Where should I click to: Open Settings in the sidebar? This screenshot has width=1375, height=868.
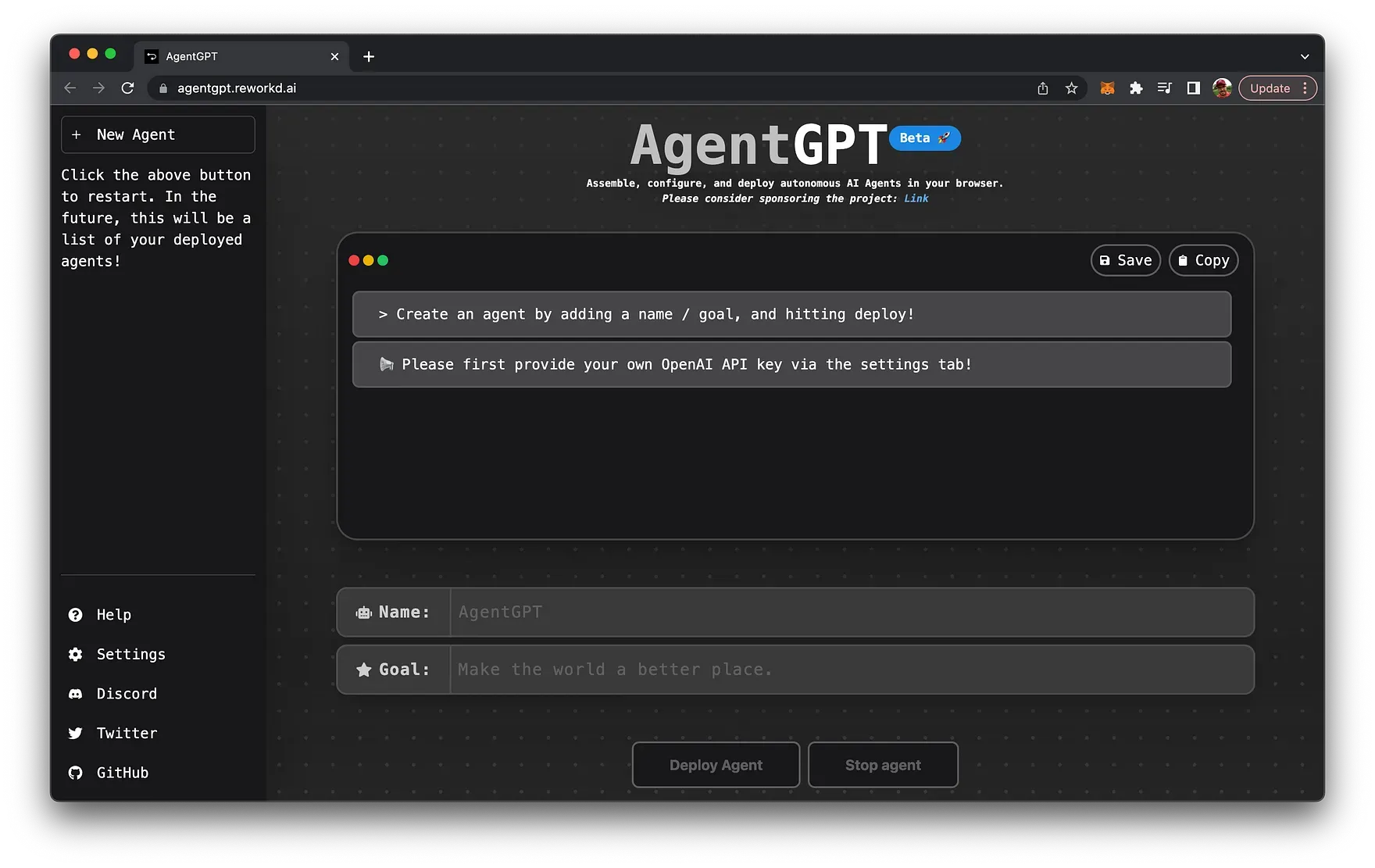click(130, 654)
